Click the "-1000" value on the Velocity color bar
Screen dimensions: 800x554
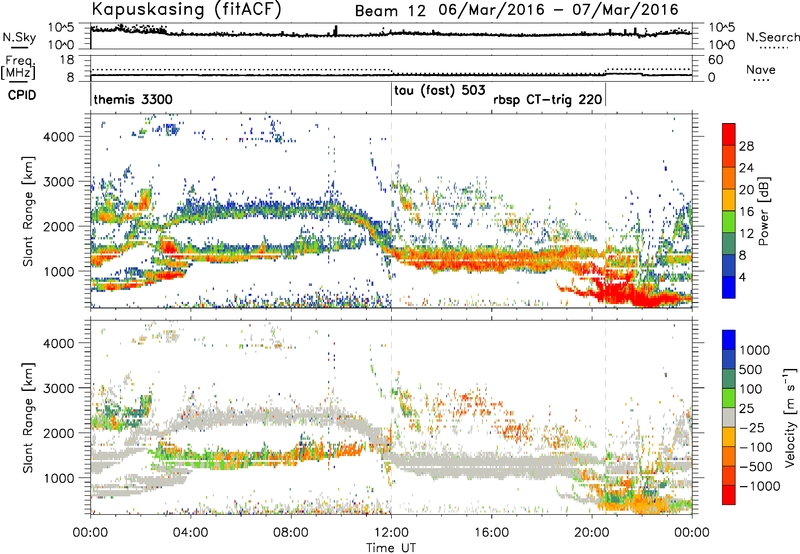pos(760,486)
